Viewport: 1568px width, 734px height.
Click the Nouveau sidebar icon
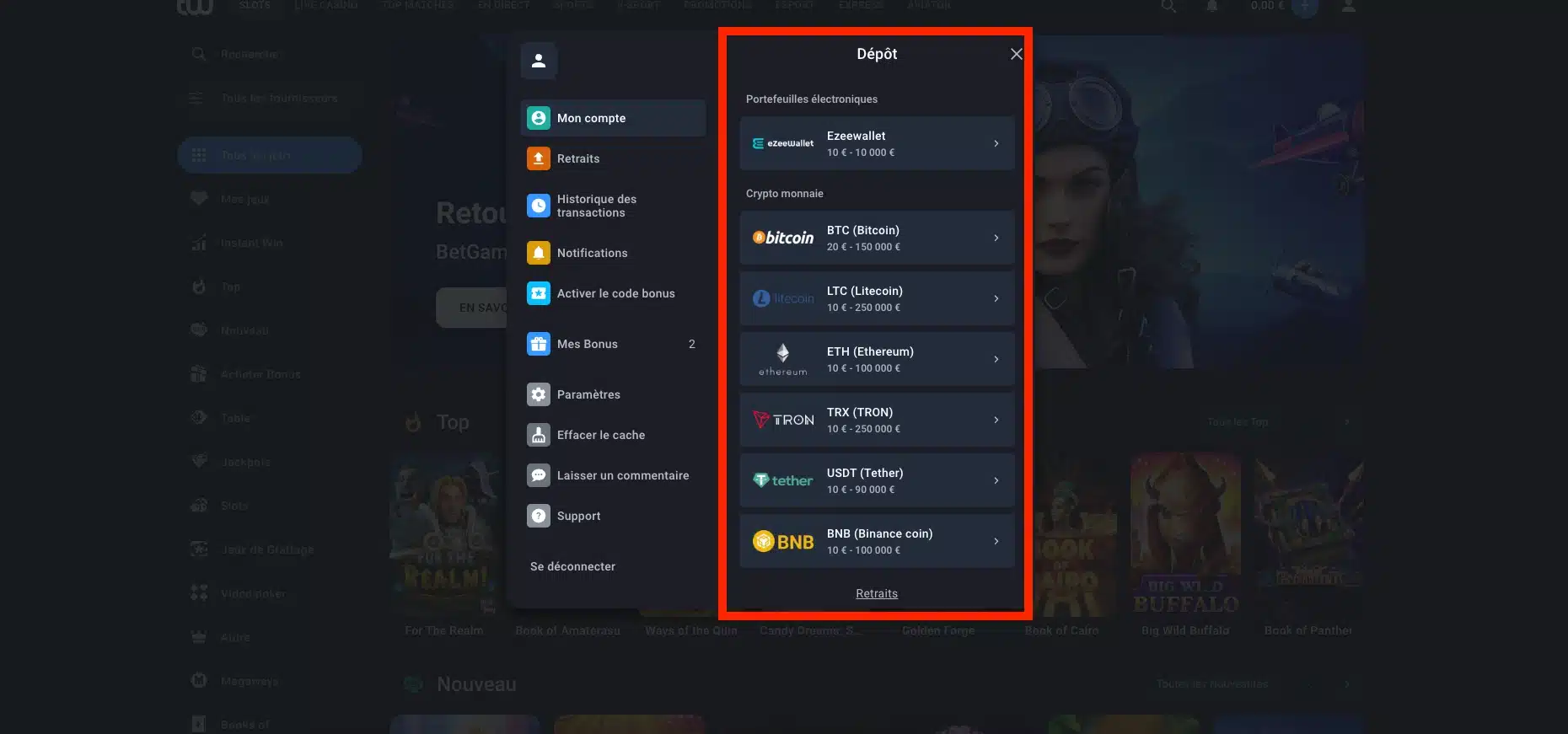199,330
